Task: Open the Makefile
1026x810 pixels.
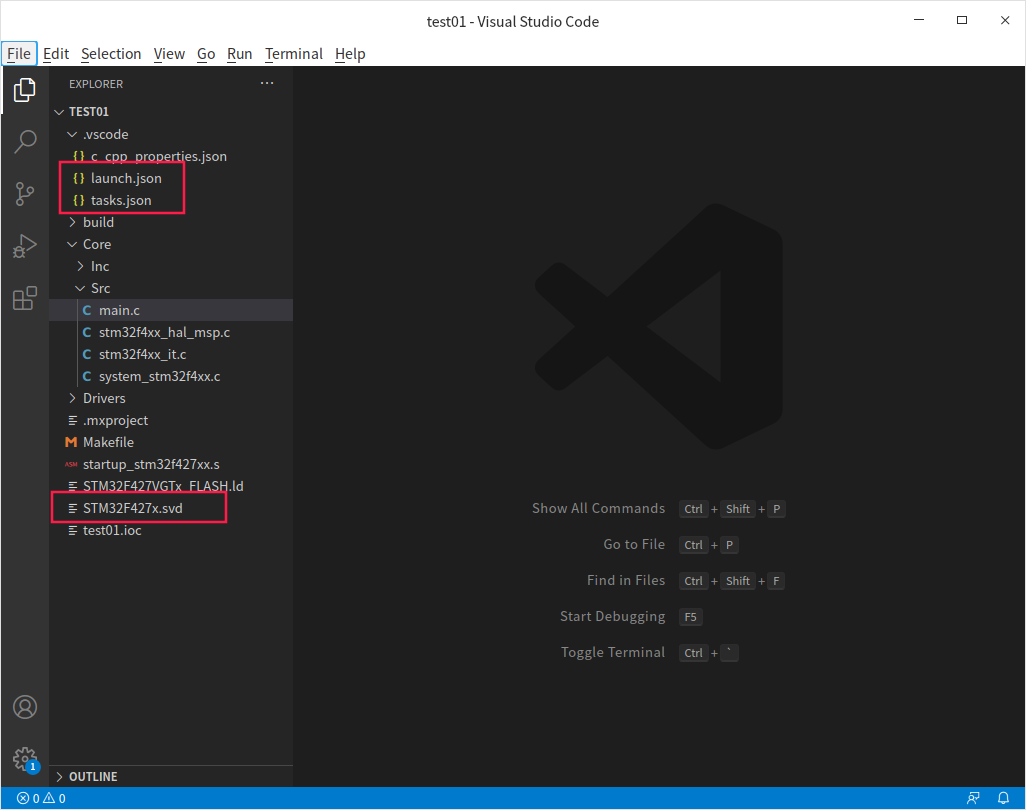Action: pyautogui.click(x=171, y=442)
